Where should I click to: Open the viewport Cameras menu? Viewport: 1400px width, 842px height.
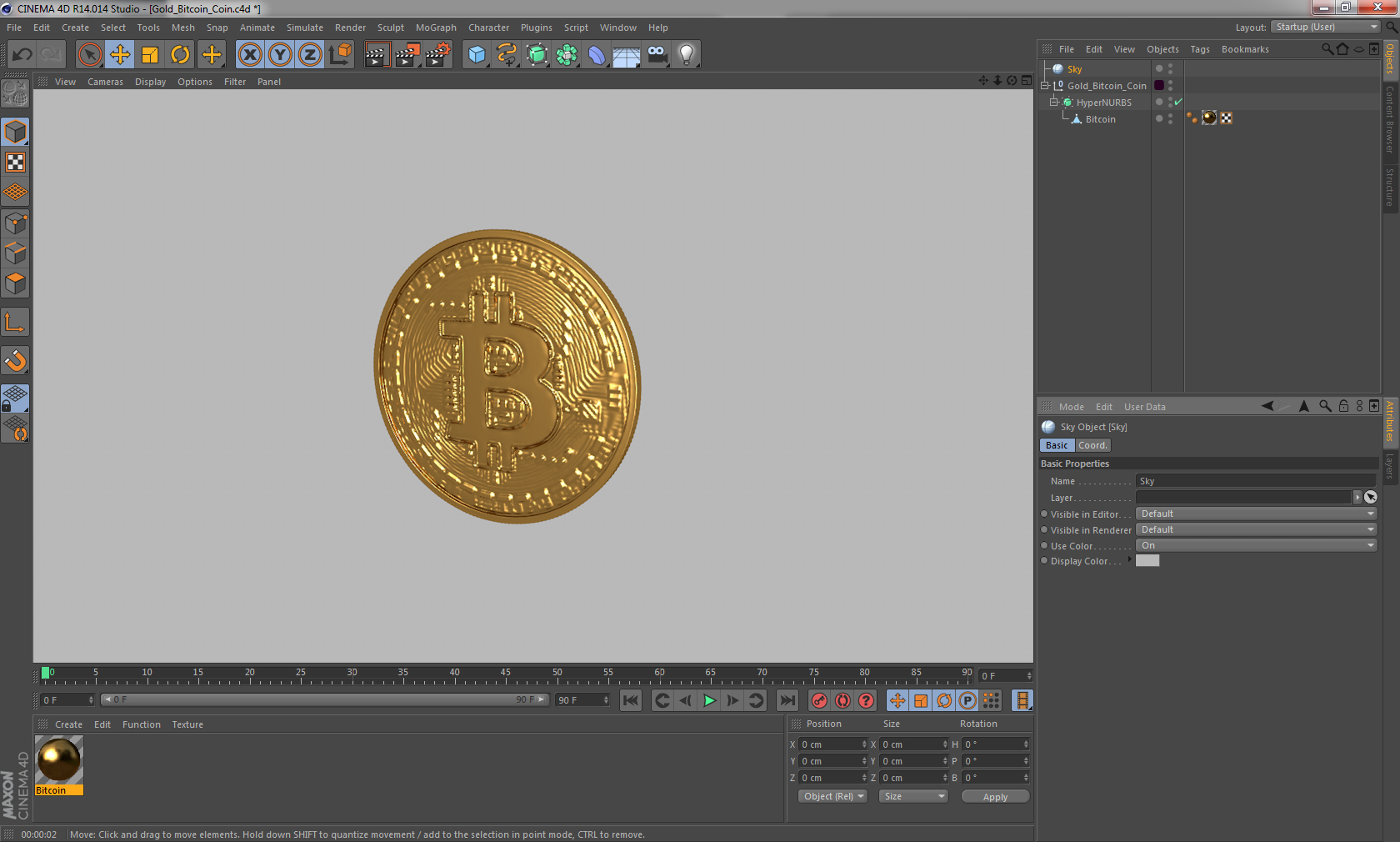(x=105, y=82)
